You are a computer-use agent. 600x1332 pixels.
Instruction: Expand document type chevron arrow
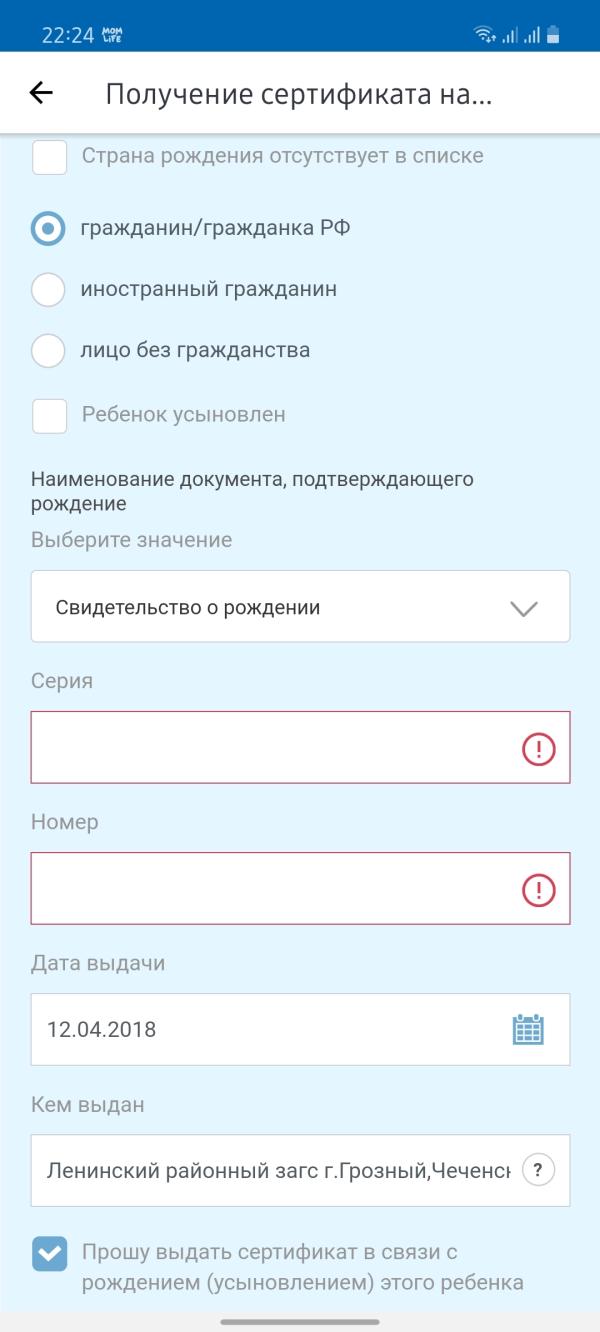point(524,608)
